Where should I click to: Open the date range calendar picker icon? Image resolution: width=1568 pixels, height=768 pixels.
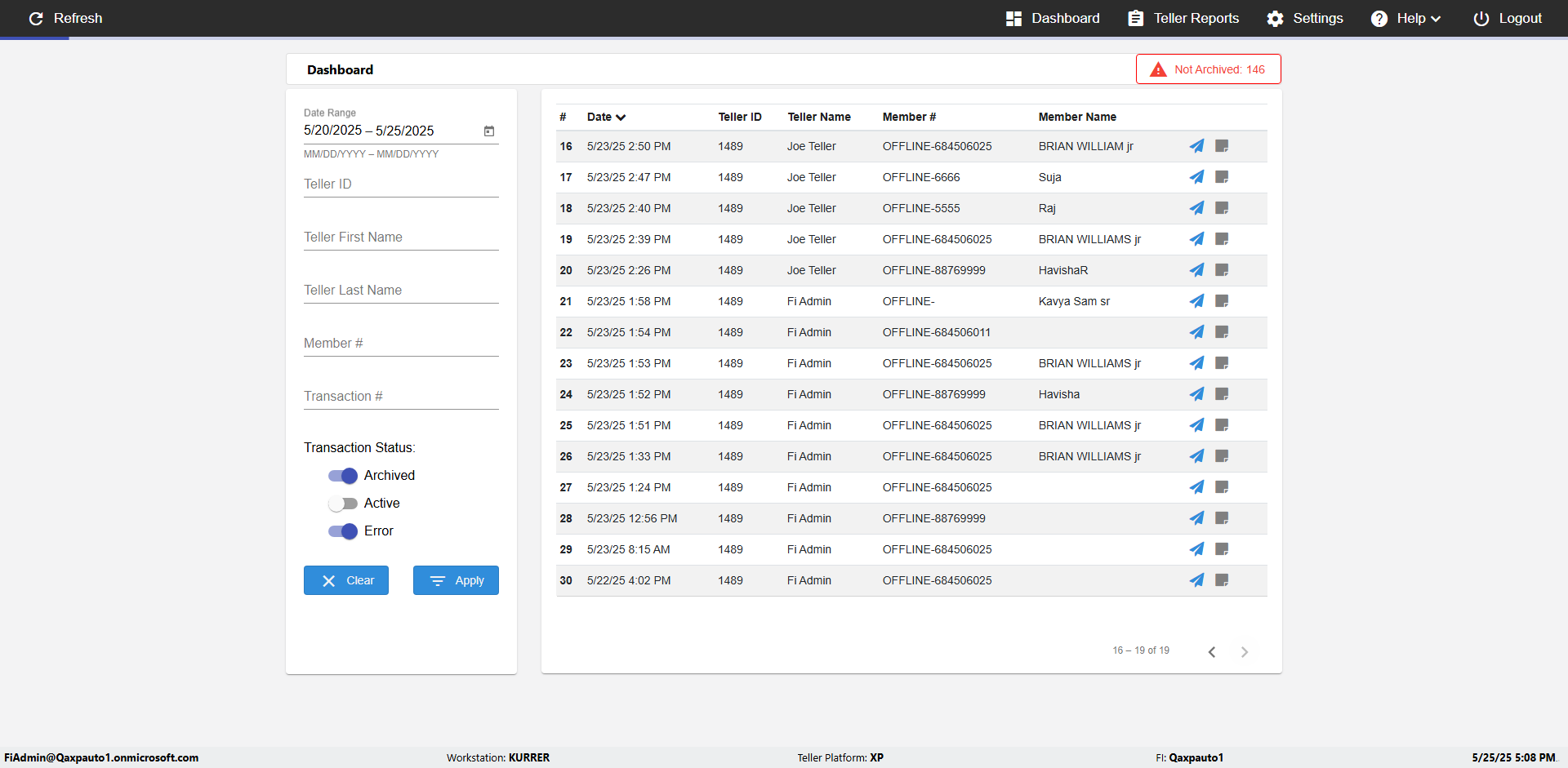click(x=489, y=131)
